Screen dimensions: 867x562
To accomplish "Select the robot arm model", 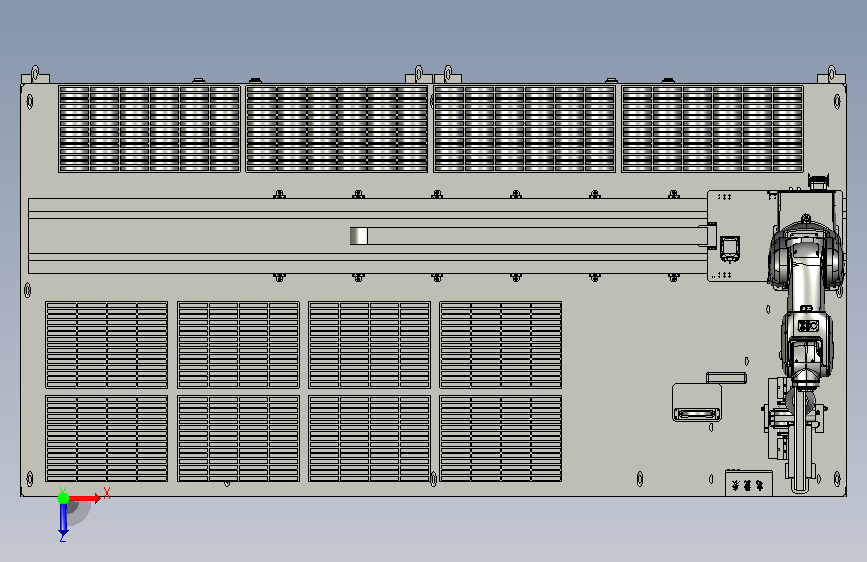I will (x=806, y=301).
